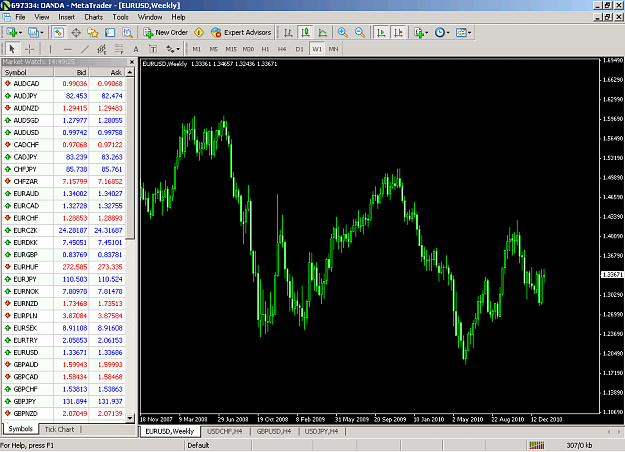The height and width of the screenshot is (452, 625).
Task: Open the Navigator folder-star icon
Action: pyautogui.click(x=92, y=33)
